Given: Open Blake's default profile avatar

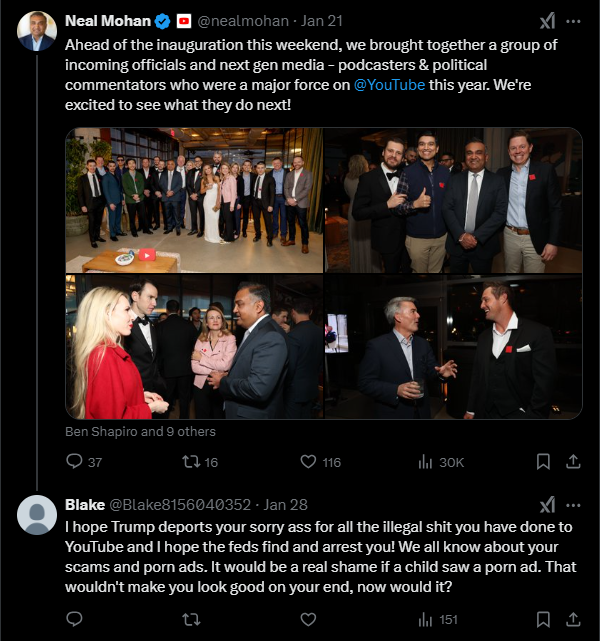Looking at the screenshot, I should [x=37, y=515].
